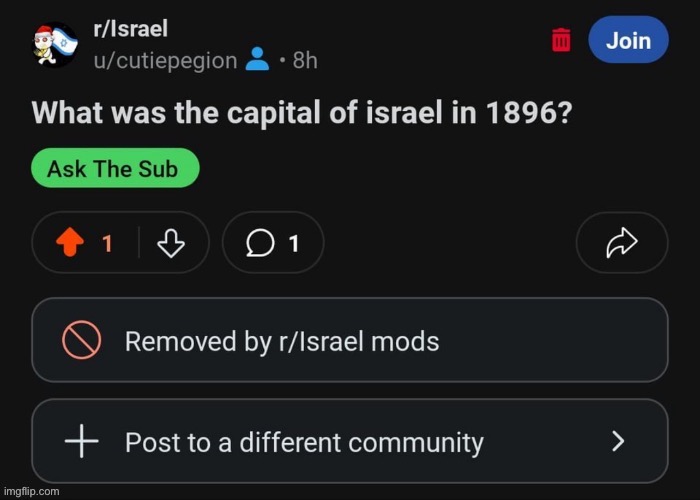The width and height of the screenshot is (700, 500).
Task: Click Removed by r/Israel mods banner
Action: coord(350,340)
